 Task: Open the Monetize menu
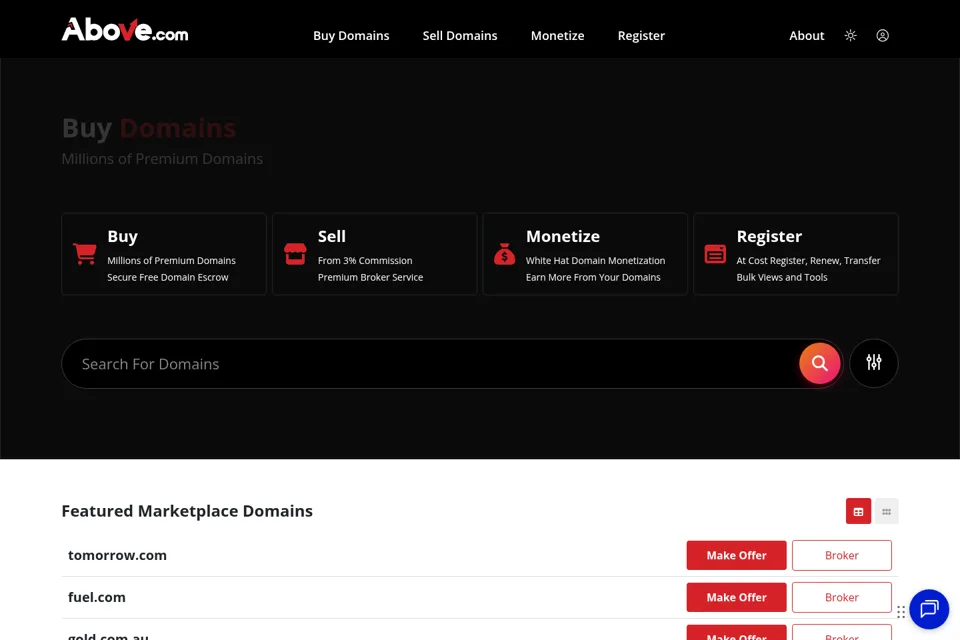557,36
